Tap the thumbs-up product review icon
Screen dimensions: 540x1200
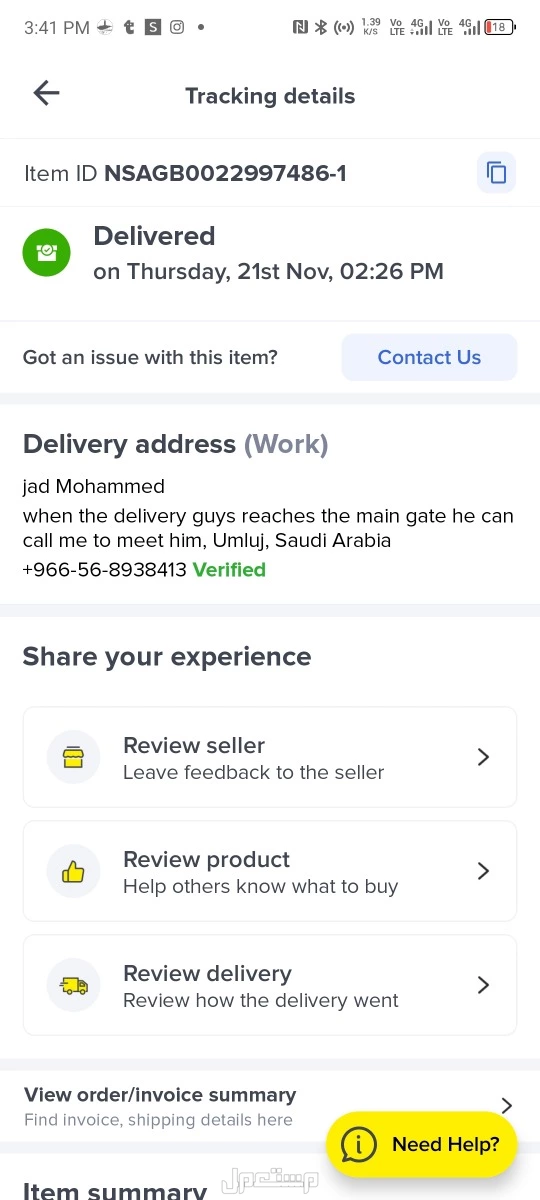pyautogui.click(x=73, y=871)
